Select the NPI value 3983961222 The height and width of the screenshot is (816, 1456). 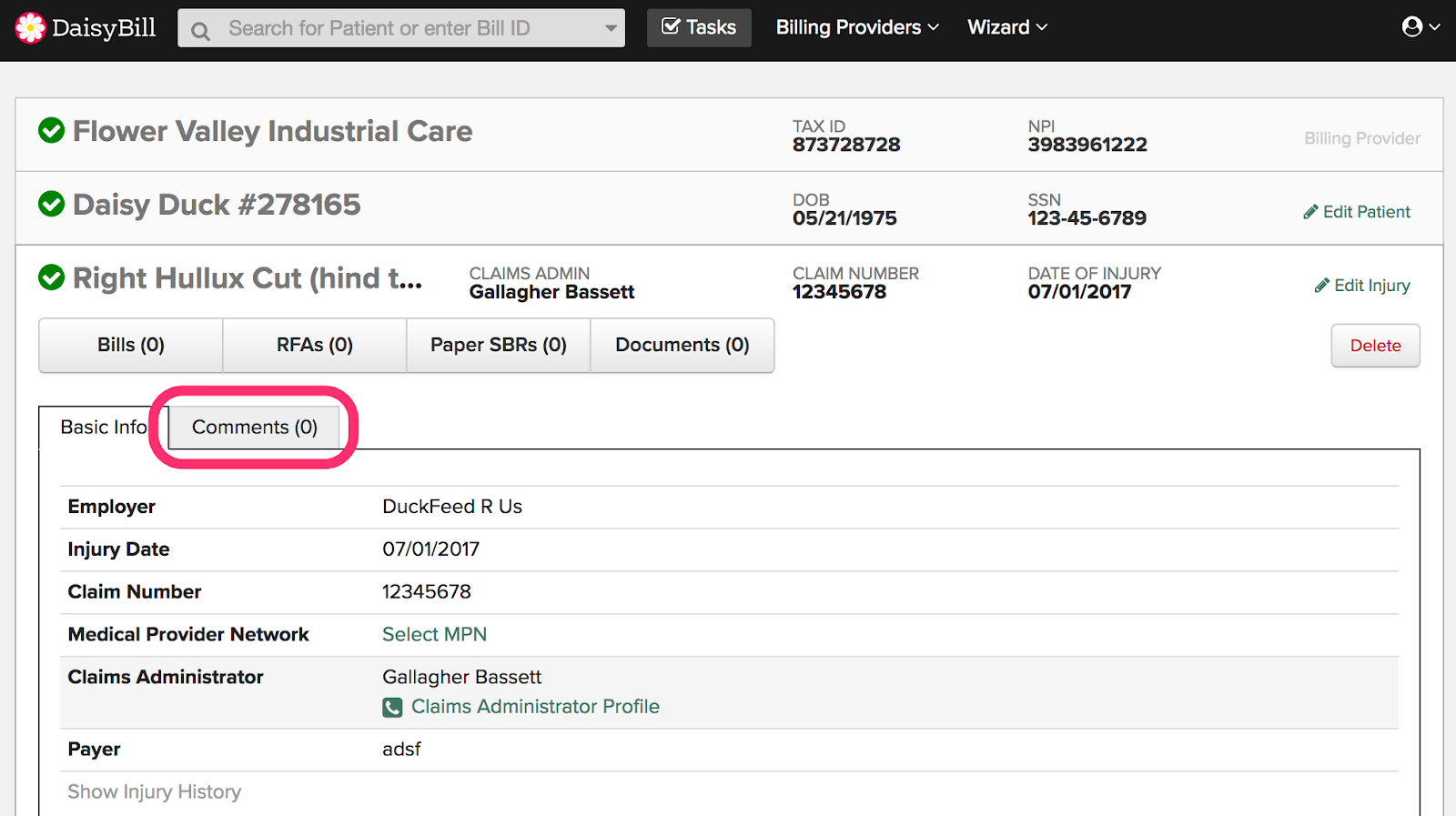coord(1087,145)
